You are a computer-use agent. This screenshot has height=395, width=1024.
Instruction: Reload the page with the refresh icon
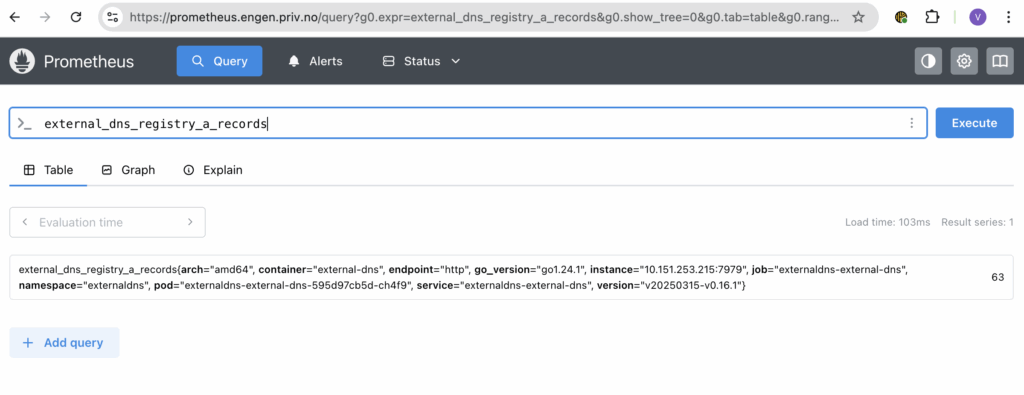76,18
